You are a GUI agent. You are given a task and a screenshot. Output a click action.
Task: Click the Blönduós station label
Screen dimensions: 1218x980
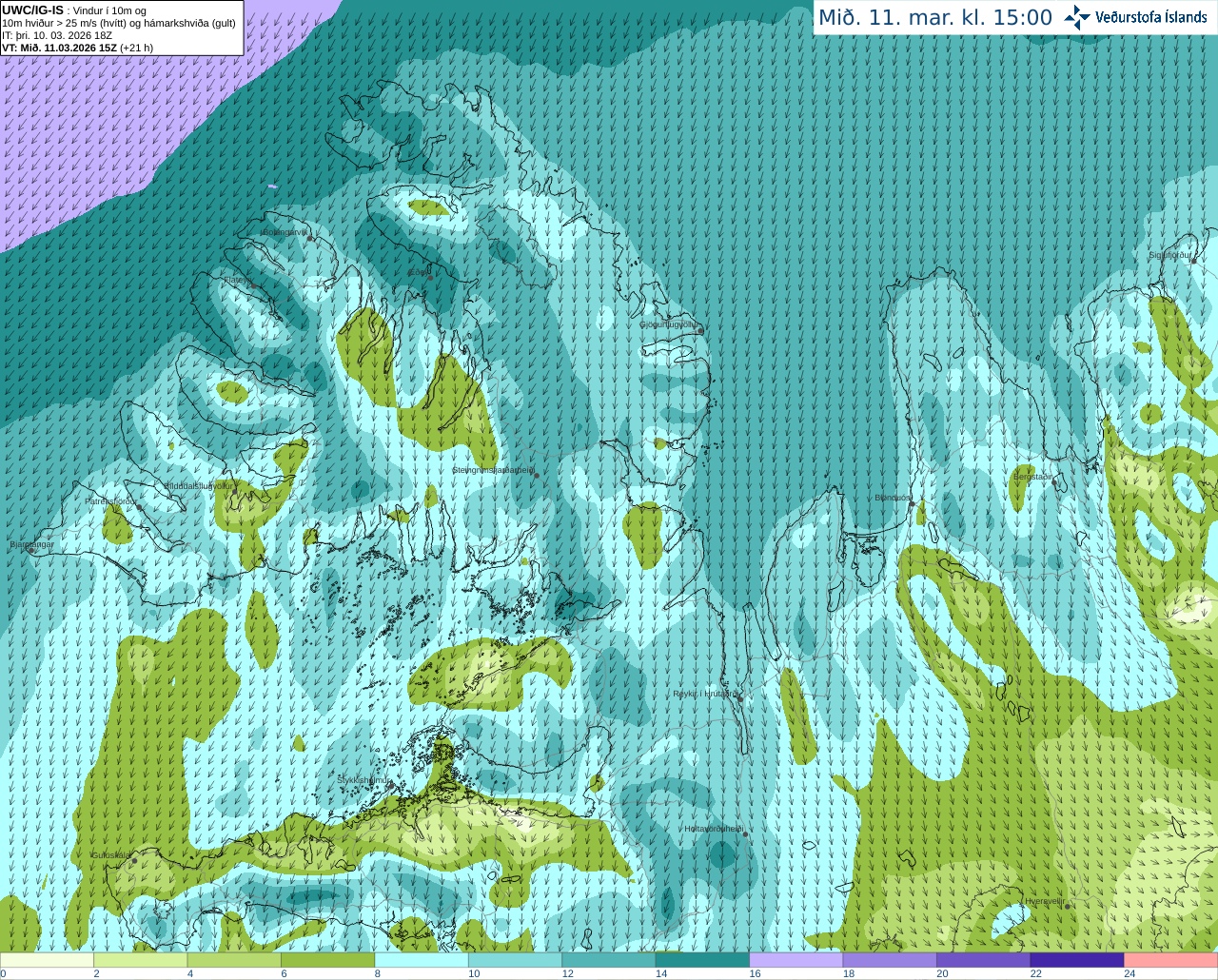click(x=892, y=498)
